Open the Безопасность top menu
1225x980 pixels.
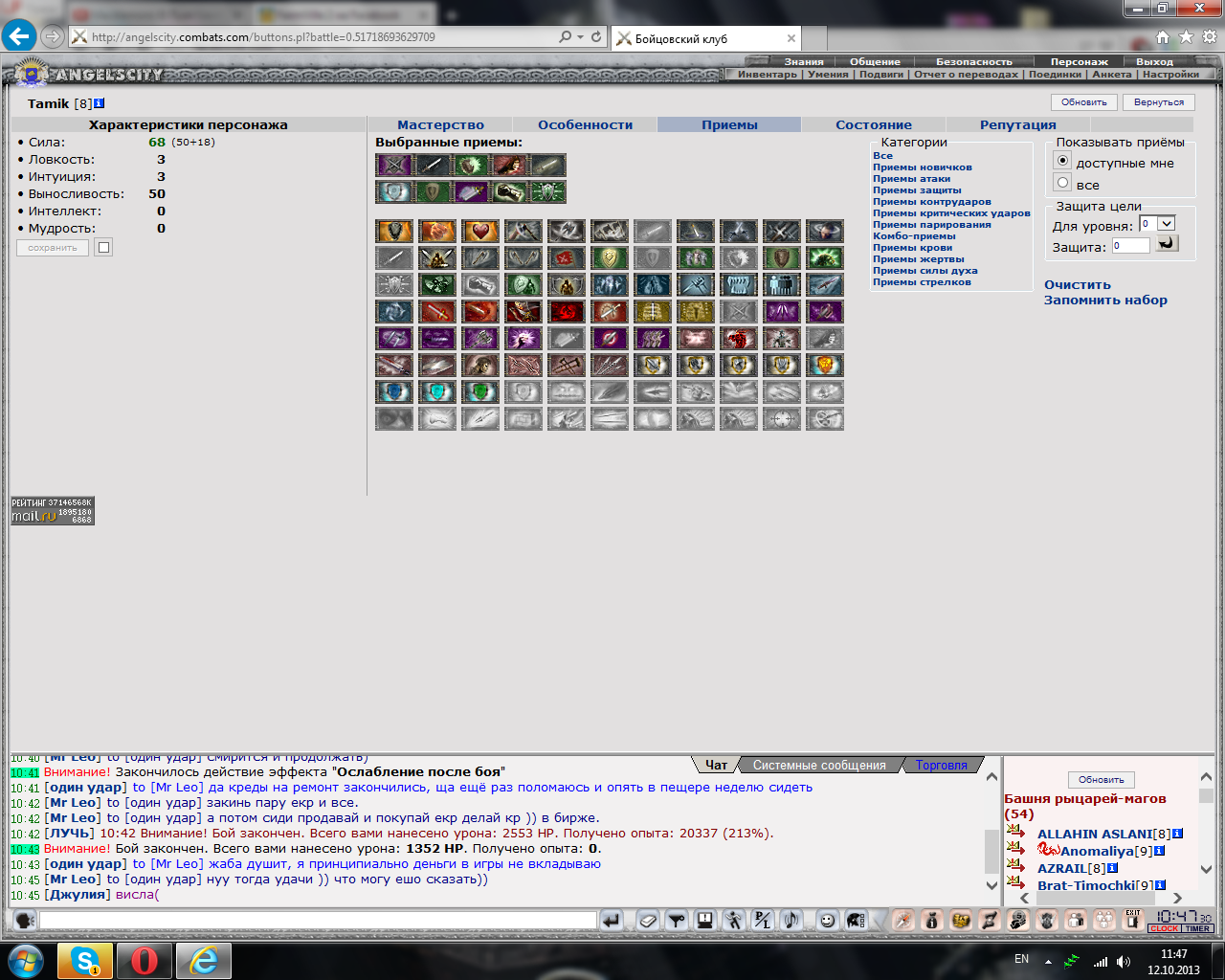[973, 61]
